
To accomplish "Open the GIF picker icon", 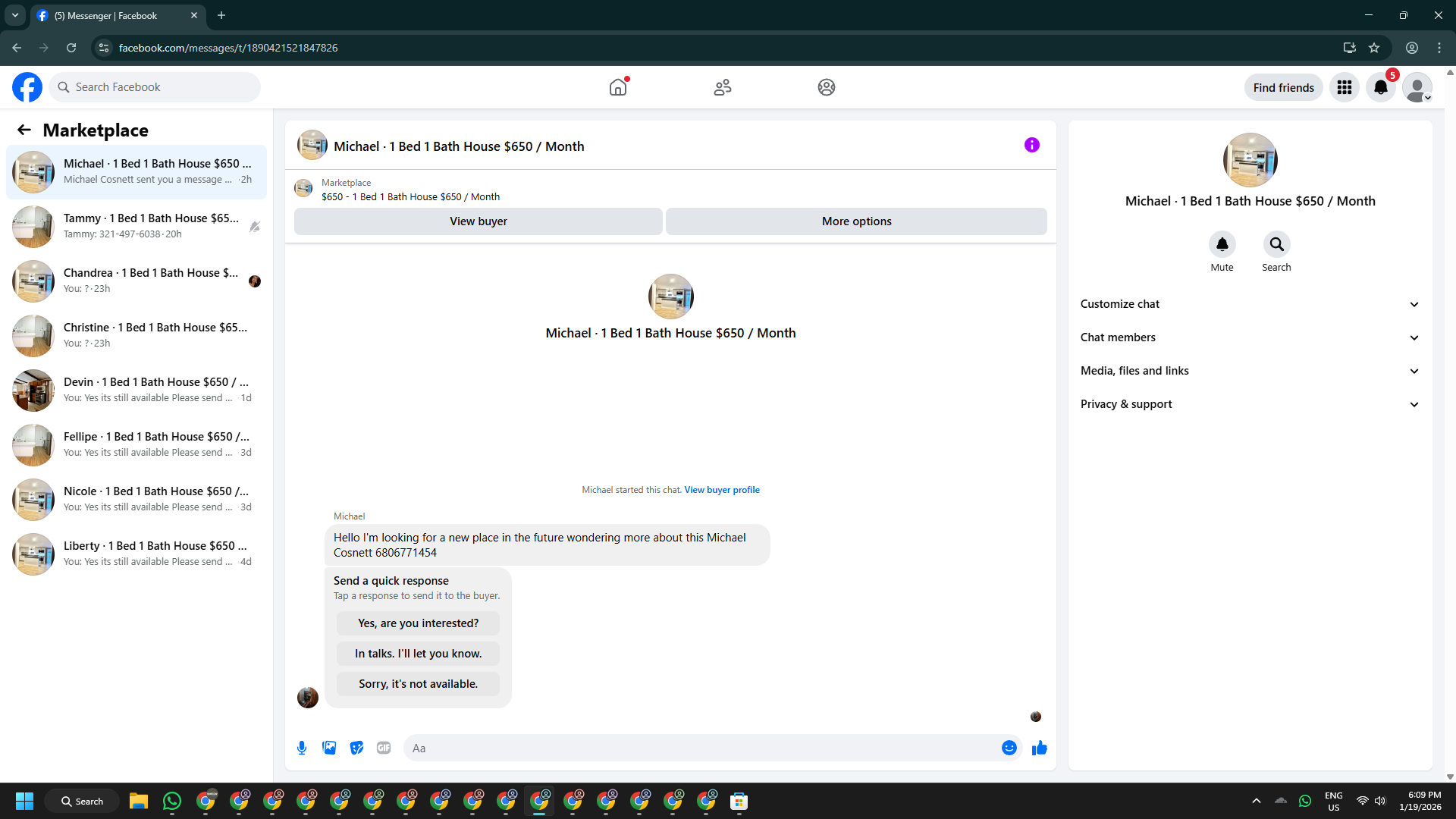I will click(x=384, y=748).
